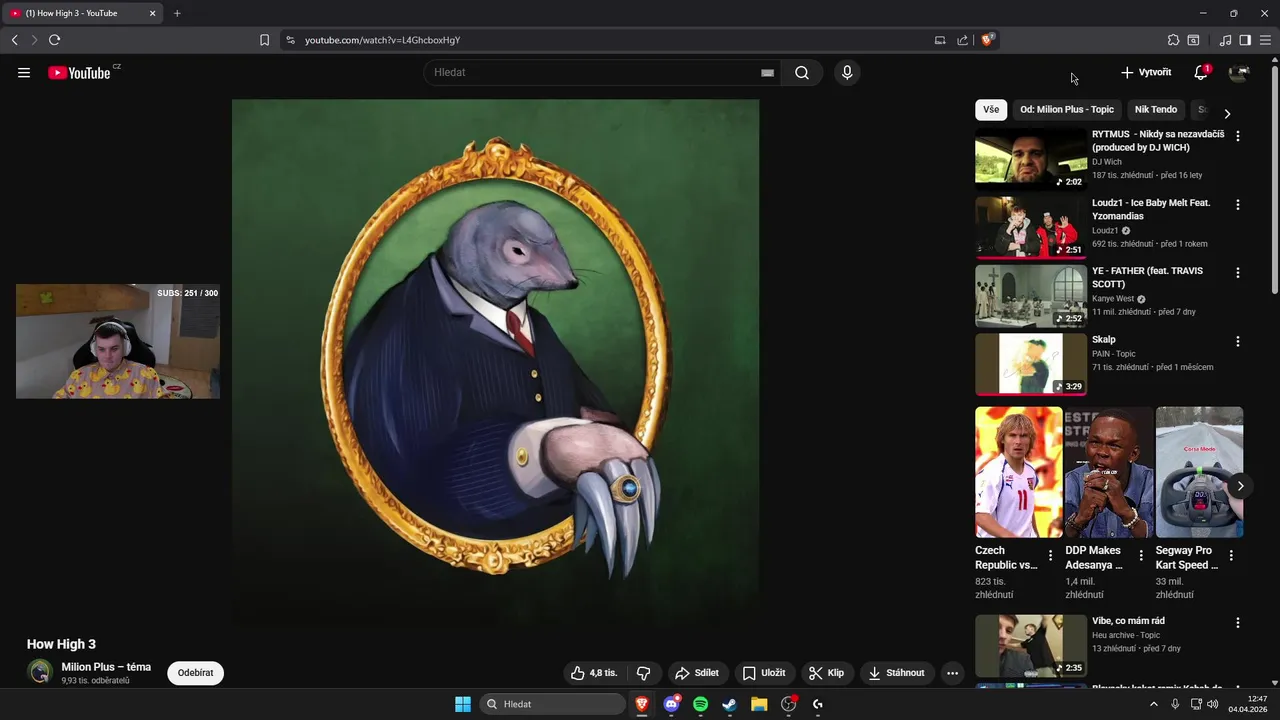Viewport: 1280px width, 720px height.
Task: Open more actions ellipsis under video
Action: pyautogui.click(x=952, y=673)
